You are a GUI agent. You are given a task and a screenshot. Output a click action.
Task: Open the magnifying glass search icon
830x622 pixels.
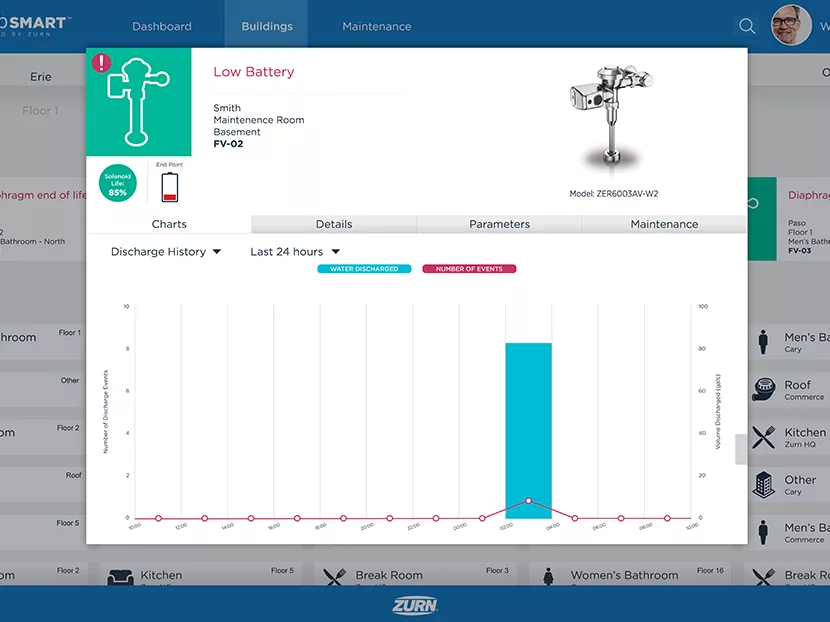pyautogui.click(x=747, y=26)
